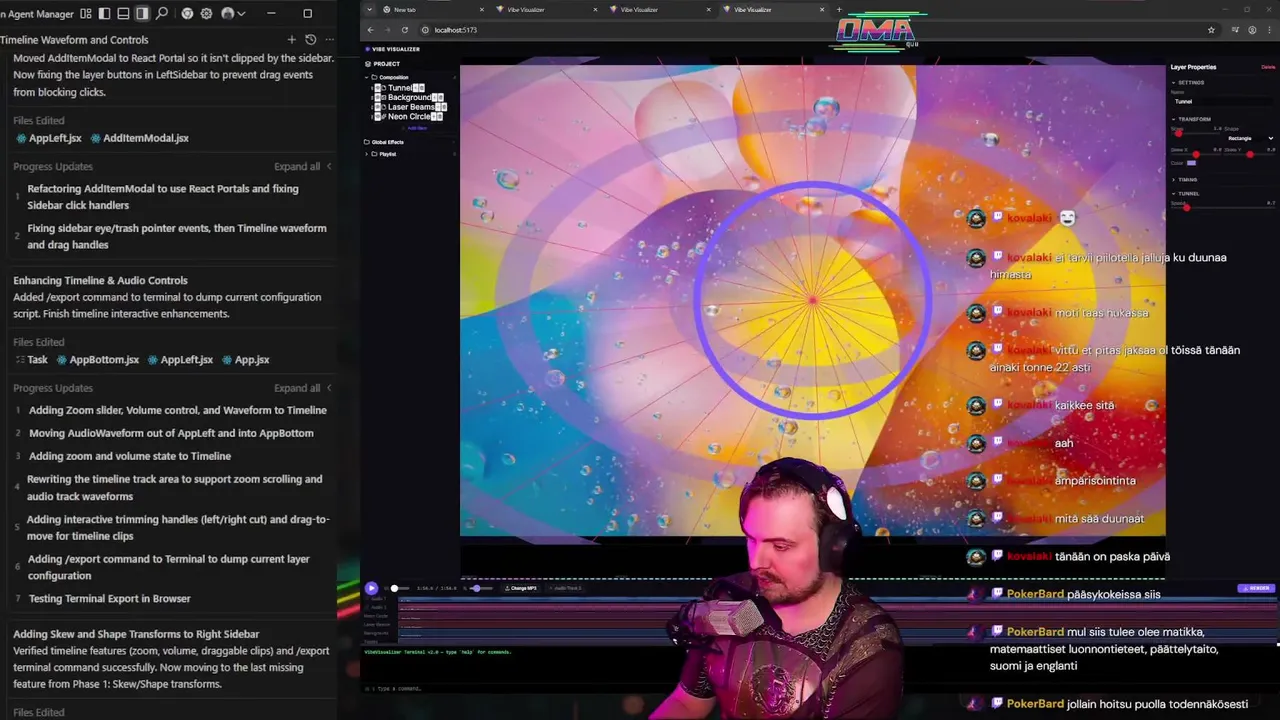Expand the Playlist folder
The width and height of the screenshot is (1280, 720).
(366, 154)
